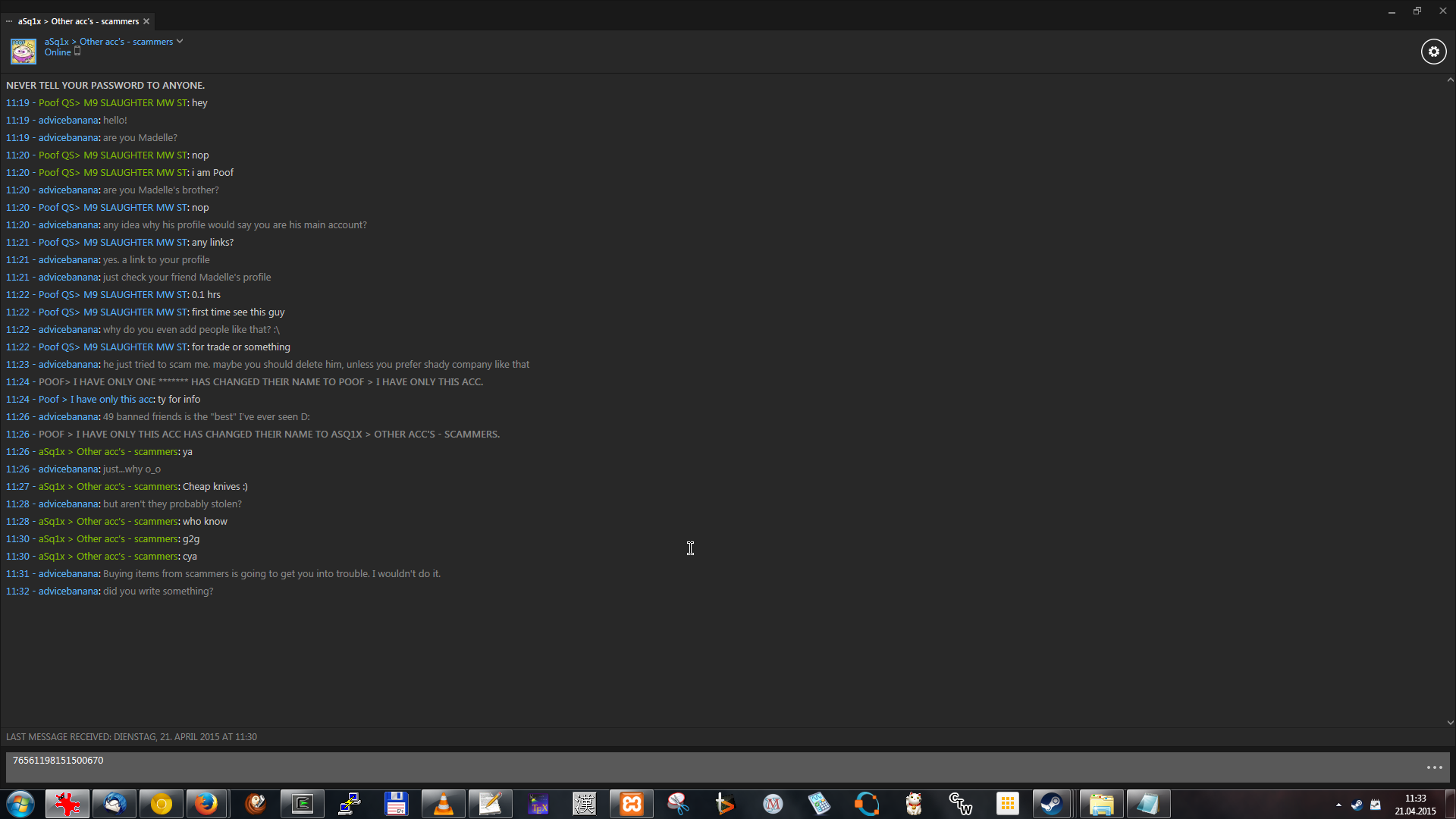Viewport: 1456px width, 819px height.
Task: Click the Steam system tray icon
Action: click(1357, 805)
